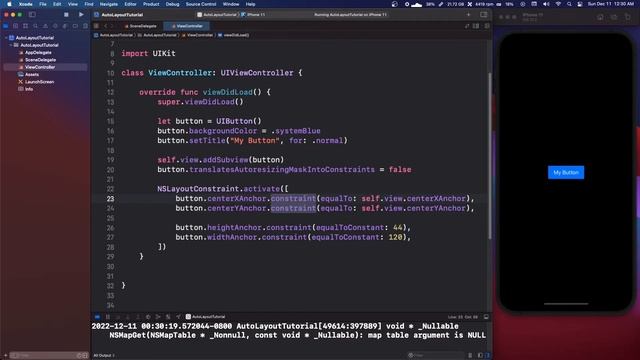
Task: Click the Simulator screenshot icon
Action: [x=614, y=17]
